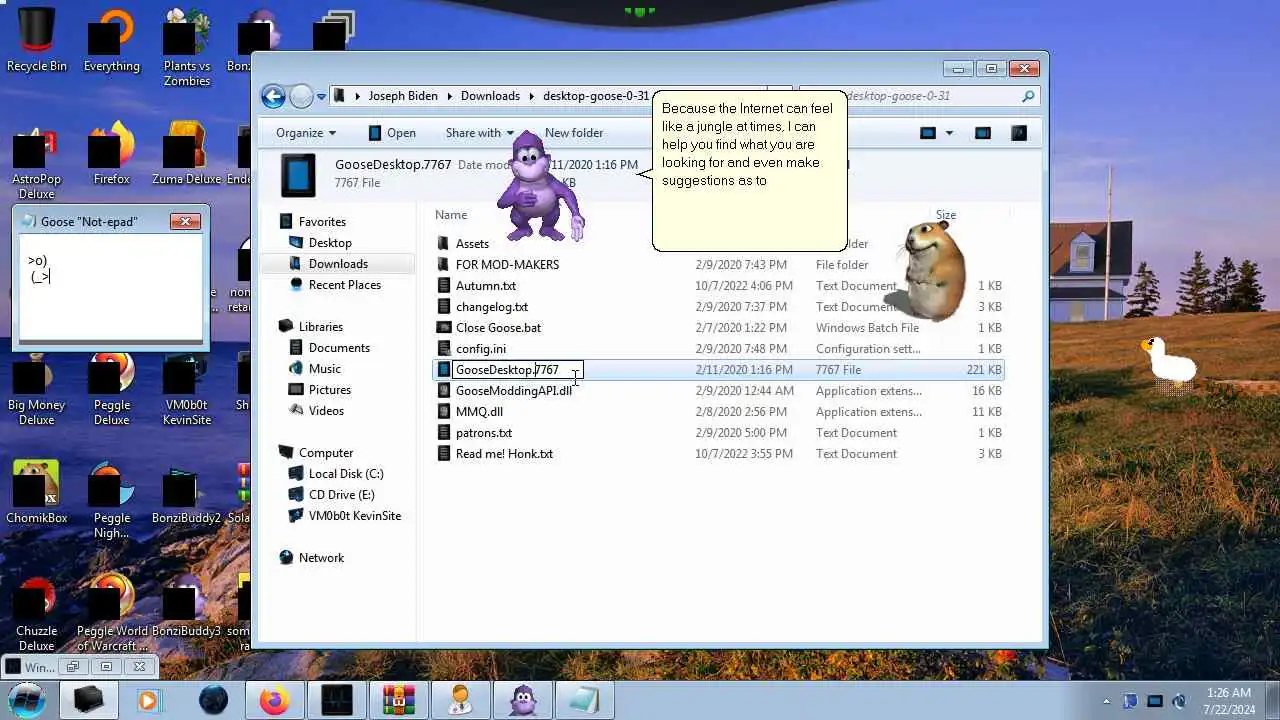Select the Autumn.txt file icon

tap(444, 286)
